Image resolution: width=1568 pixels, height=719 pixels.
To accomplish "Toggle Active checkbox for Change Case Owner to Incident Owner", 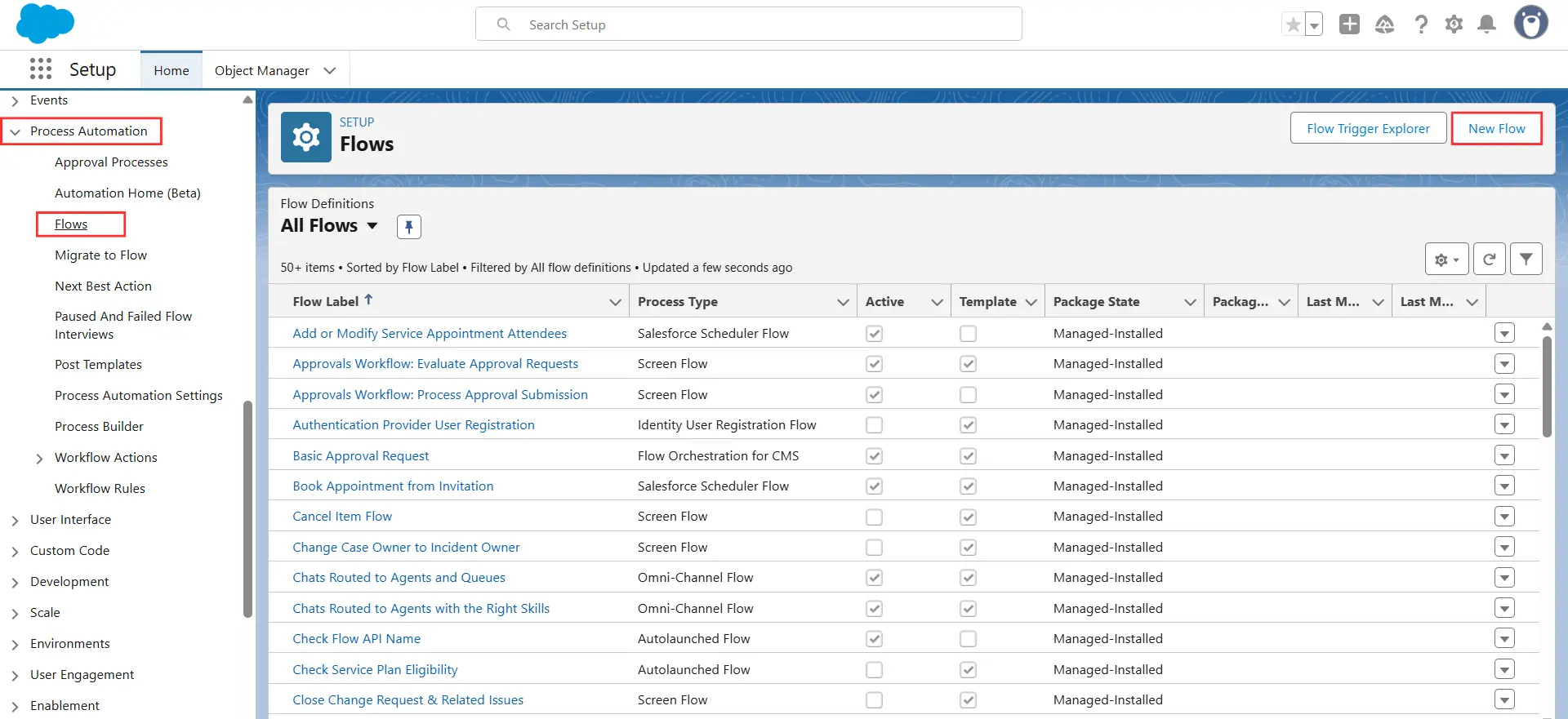I will [874, 548].
